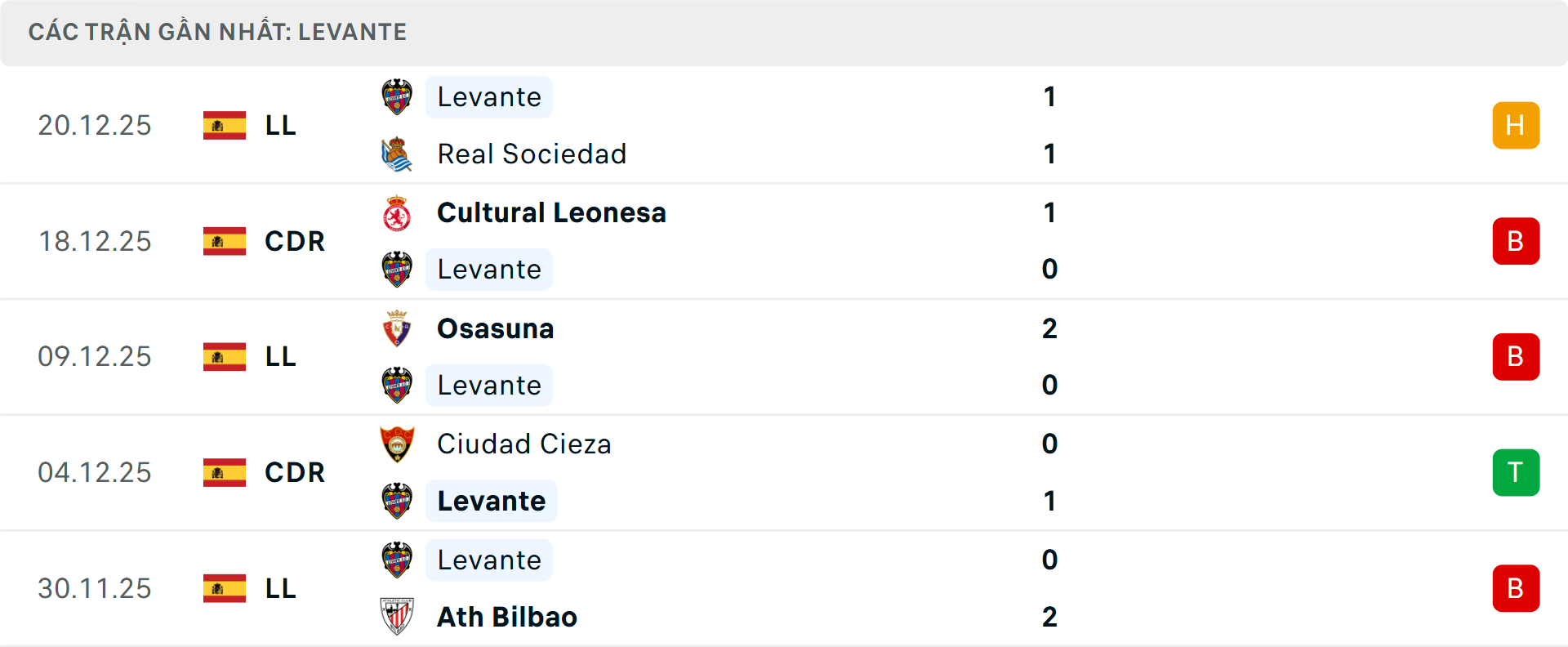Click Spain flag beside the 18.12.25 match
Screen dimensions: 1568x647
point(225,241)
